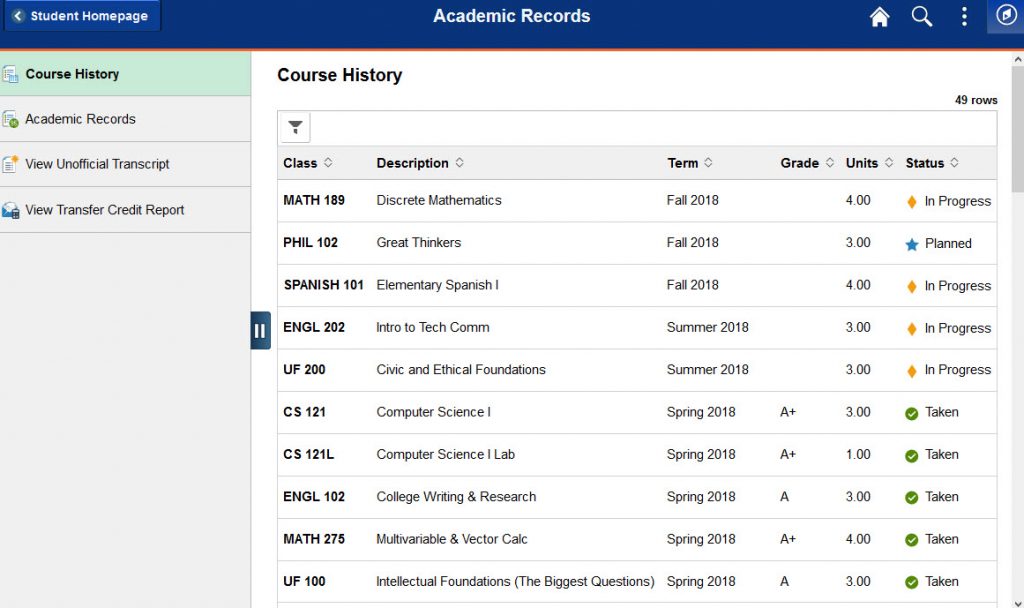The height and width of the screenshot is (608, 1024).
Task: Click A+ grade for MATH 275
Action: (788, 539)
